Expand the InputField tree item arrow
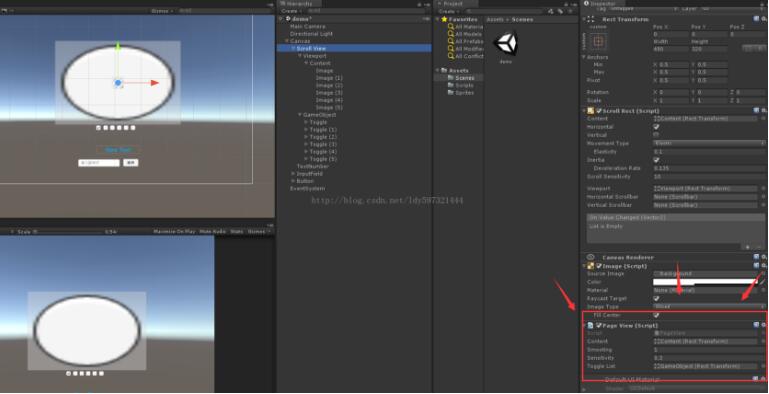Screen dimensions: 769x394 point(293,174)
